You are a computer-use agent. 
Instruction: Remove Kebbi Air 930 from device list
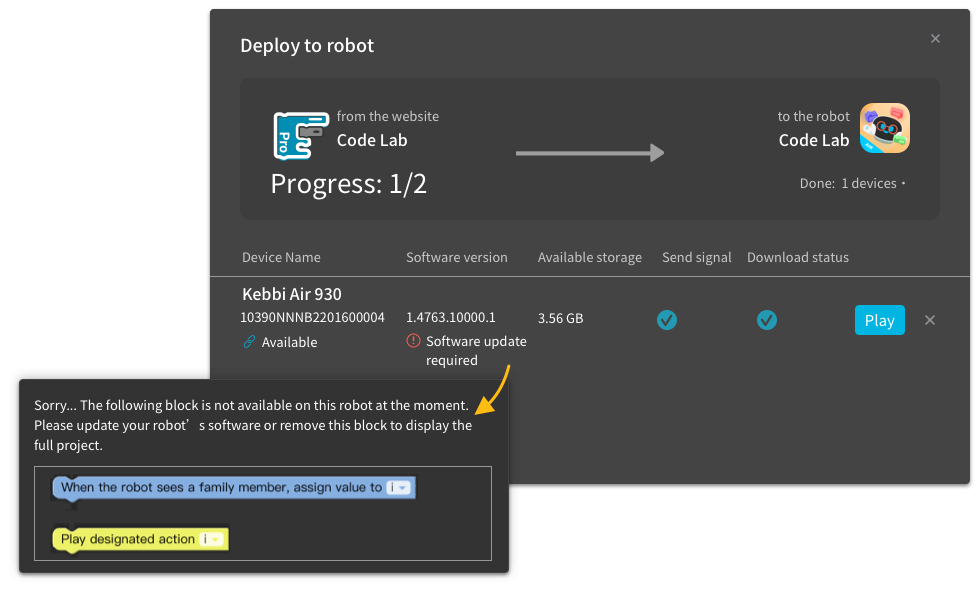pos(930,320)
